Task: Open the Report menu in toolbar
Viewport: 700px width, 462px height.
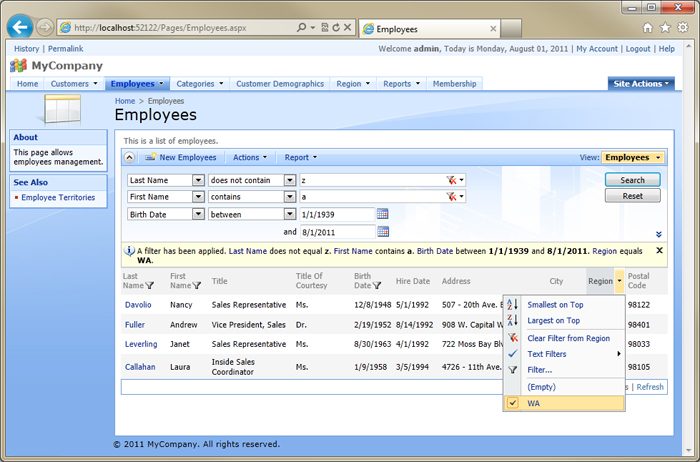Action: click(x=301, y=158)
